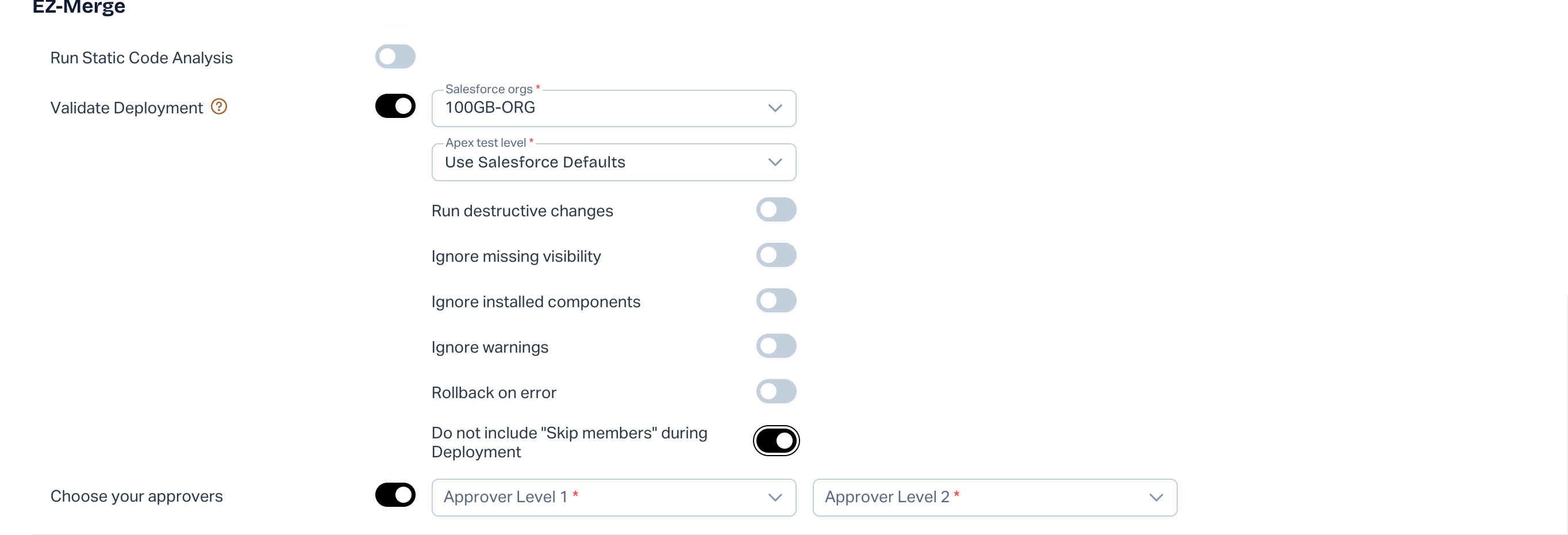Disable the Validate Deployment toggle

click(x=395, y=106)
